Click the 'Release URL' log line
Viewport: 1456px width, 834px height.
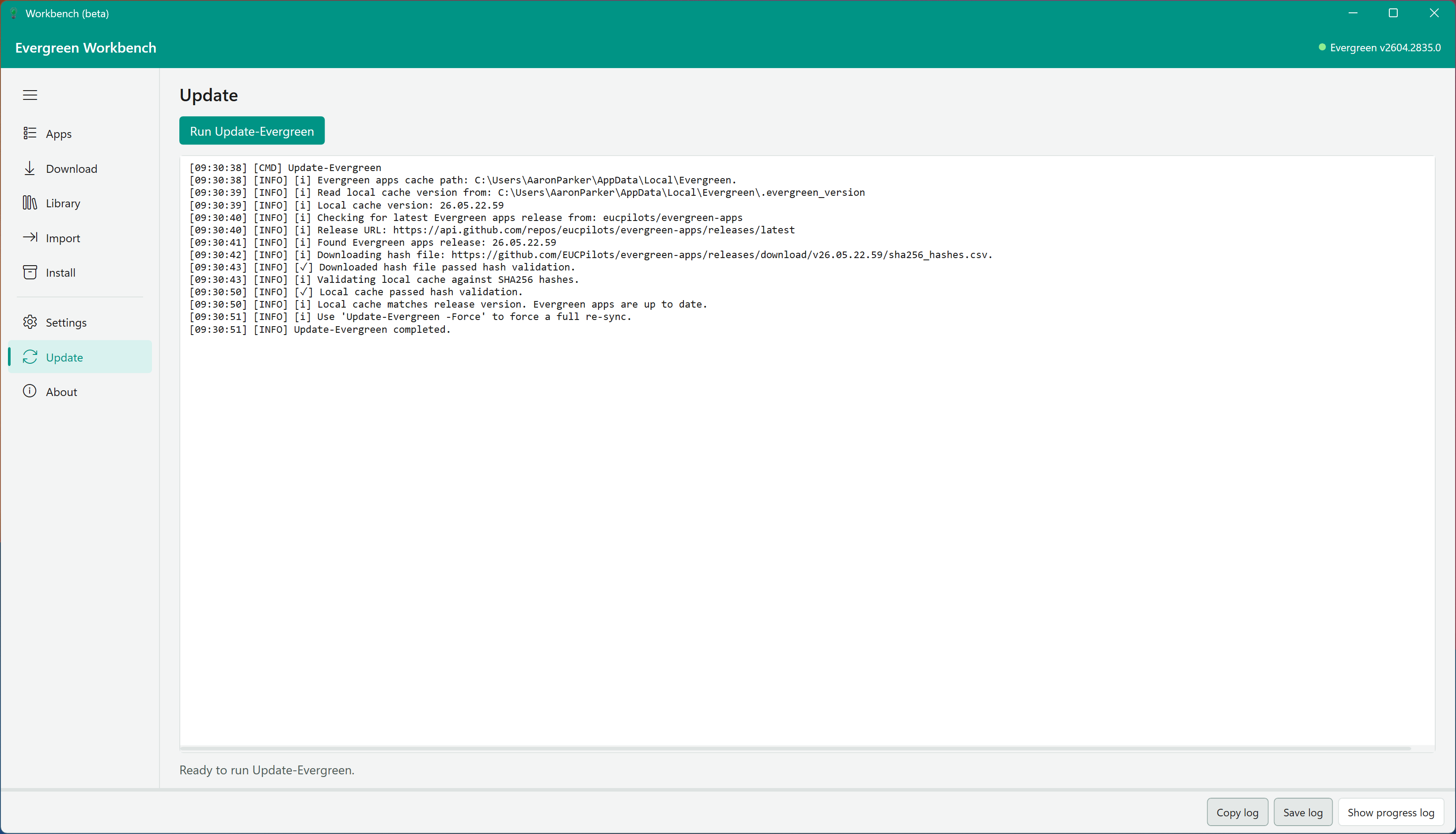tap(492, 230)
